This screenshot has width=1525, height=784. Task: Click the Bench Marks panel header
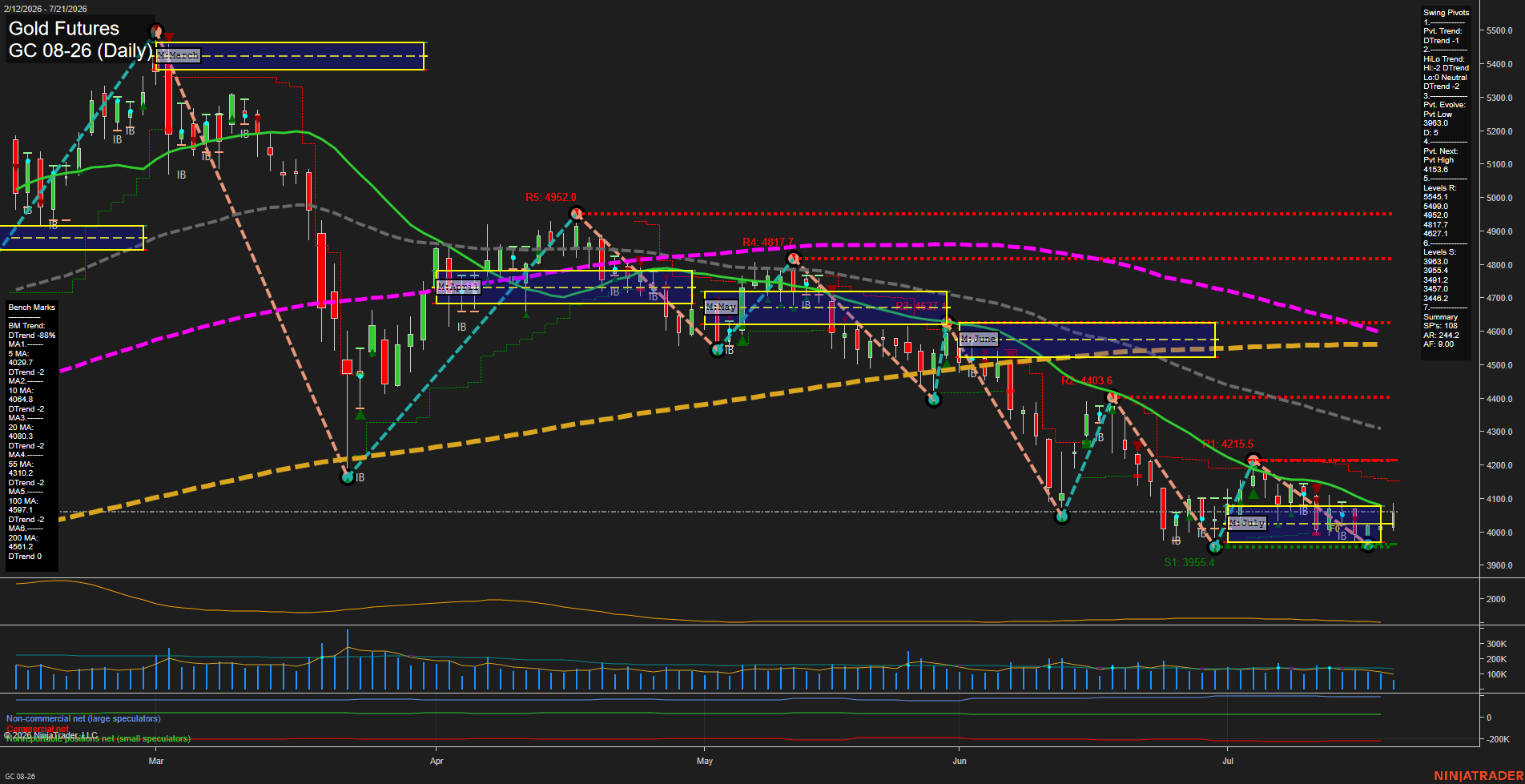(x=32, y=308)
